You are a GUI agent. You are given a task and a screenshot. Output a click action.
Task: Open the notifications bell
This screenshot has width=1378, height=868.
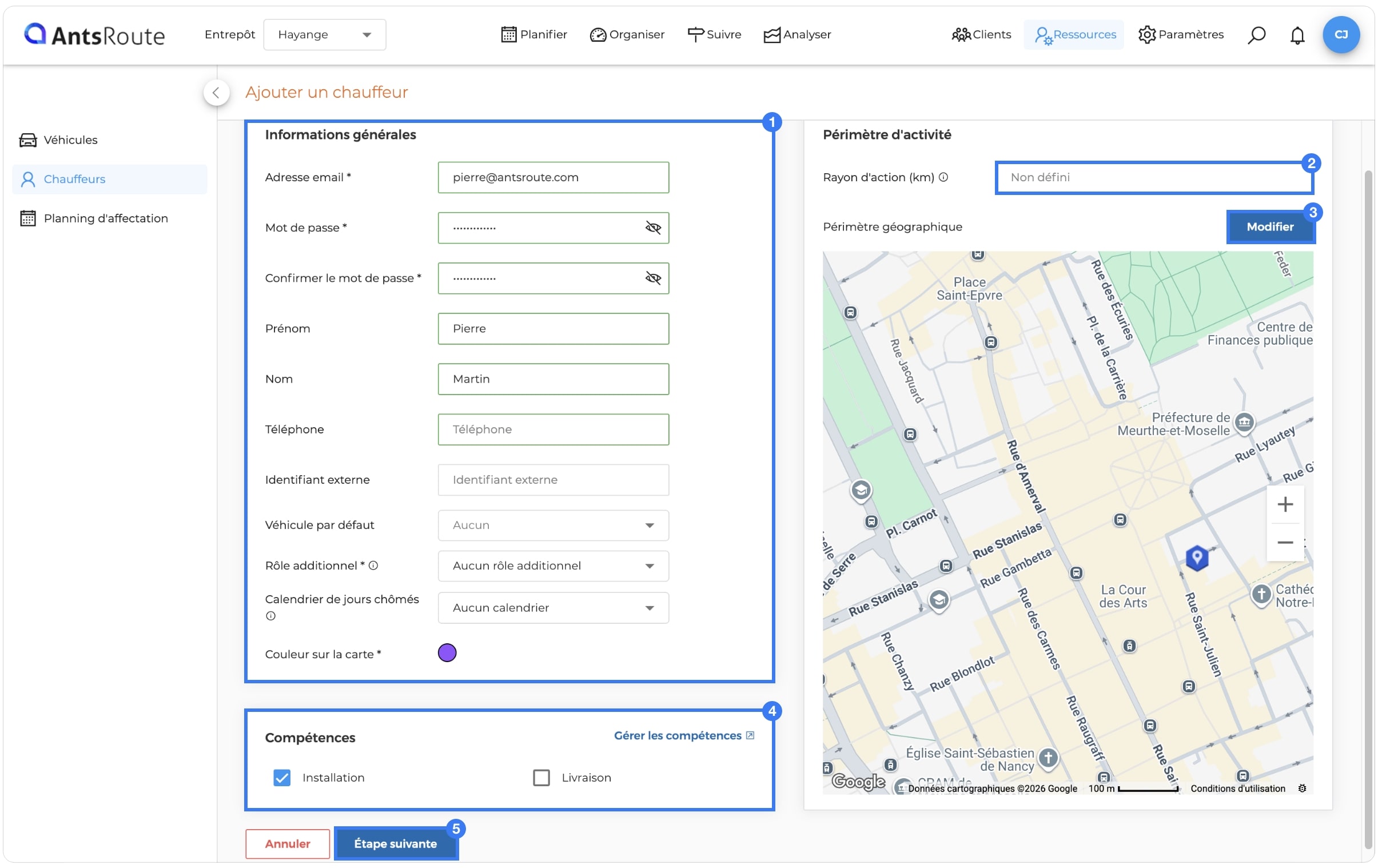(x=1297, y=35)
